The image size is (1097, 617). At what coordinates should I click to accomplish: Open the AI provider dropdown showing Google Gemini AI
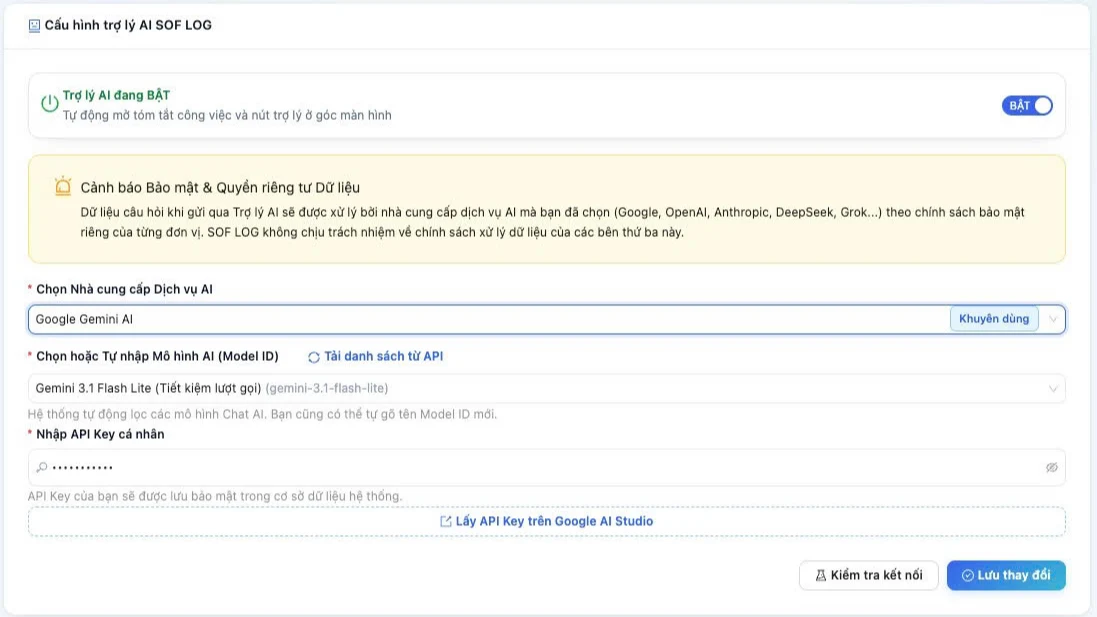click(x=546, y=319)
